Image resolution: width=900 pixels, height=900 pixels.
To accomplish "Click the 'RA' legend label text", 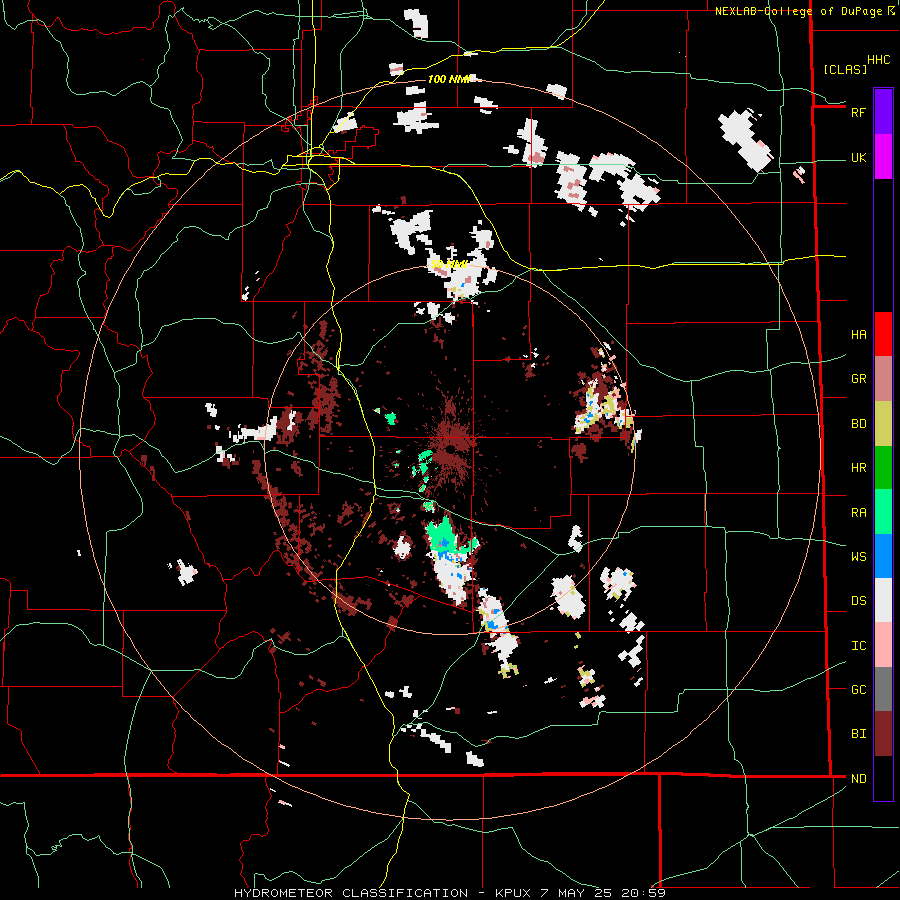I will click(858, 513).
